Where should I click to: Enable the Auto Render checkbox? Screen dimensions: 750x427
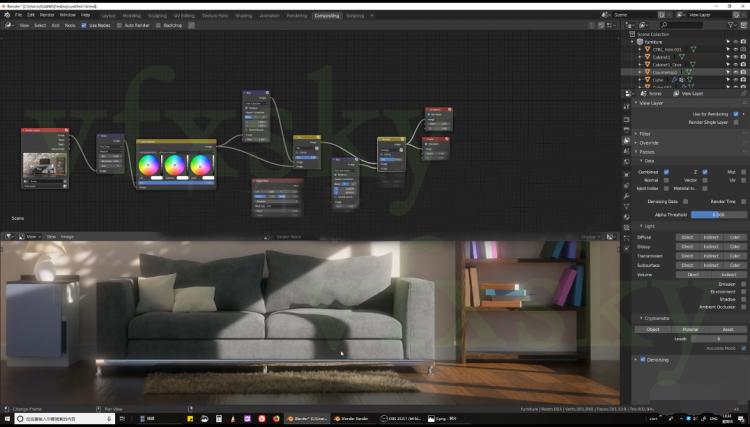(x=119, y=25)
